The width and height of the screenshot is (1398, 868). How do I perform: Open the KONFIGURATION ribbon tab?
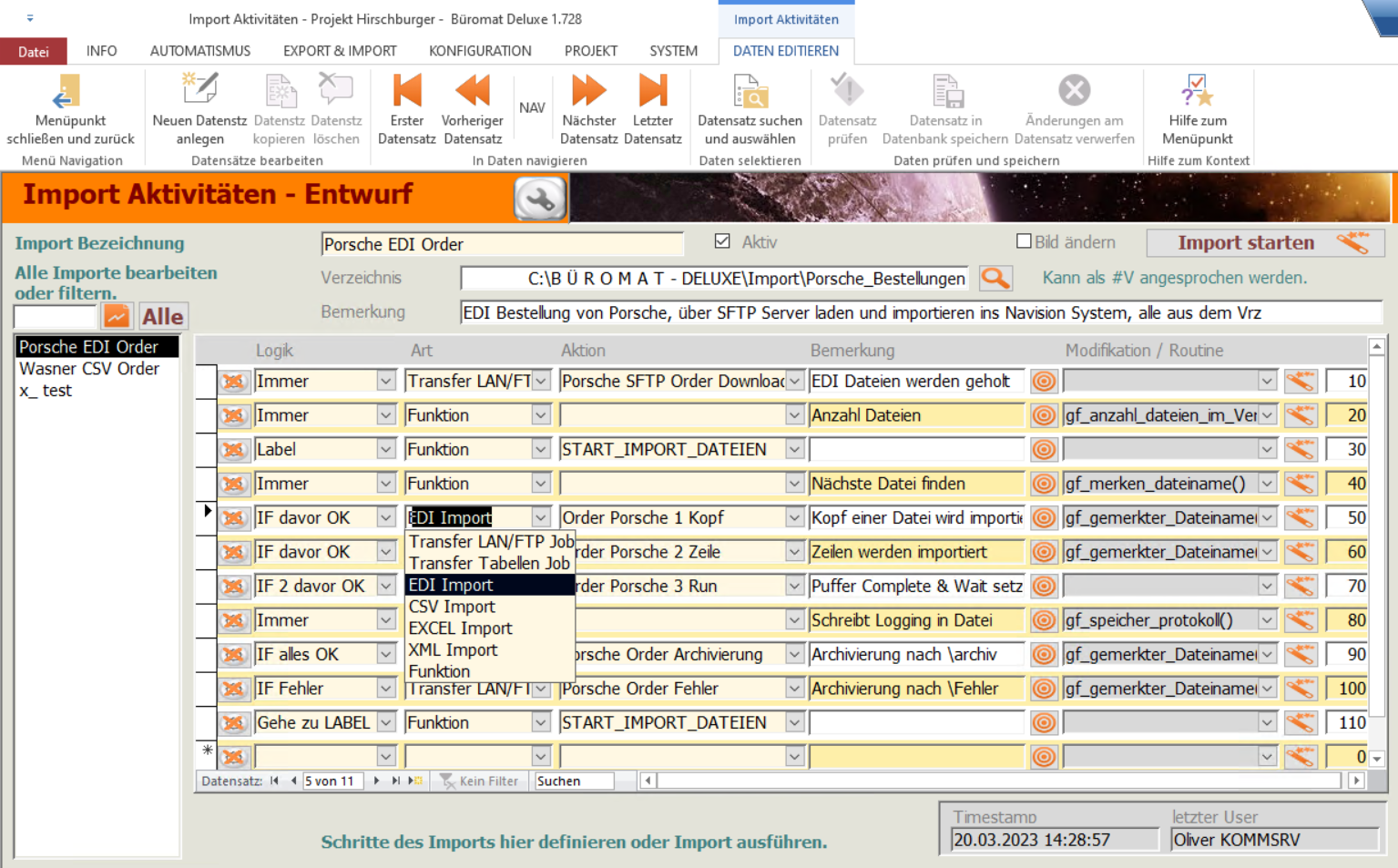point(480,51)
